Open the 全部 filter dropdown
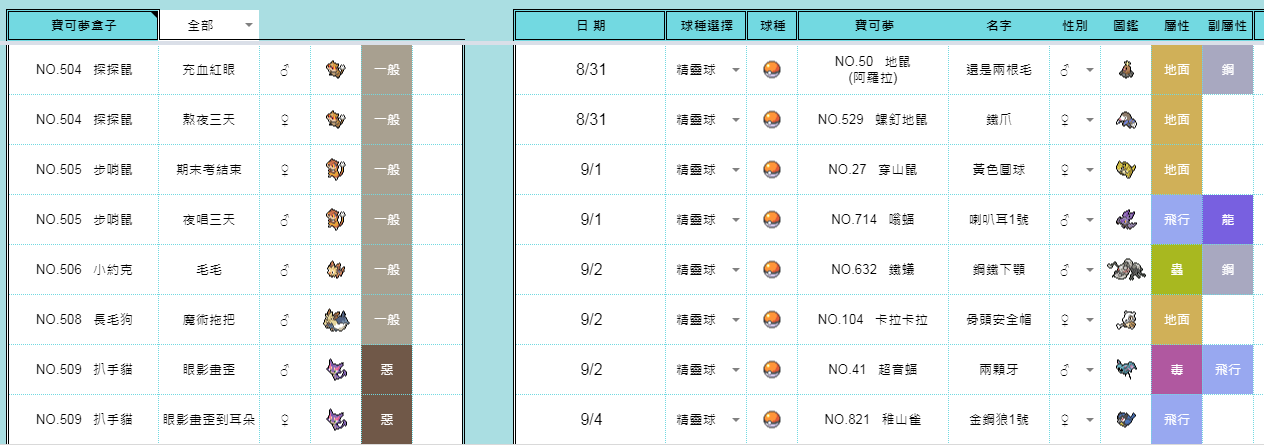The image size is (1264, 445). point(209,25)
